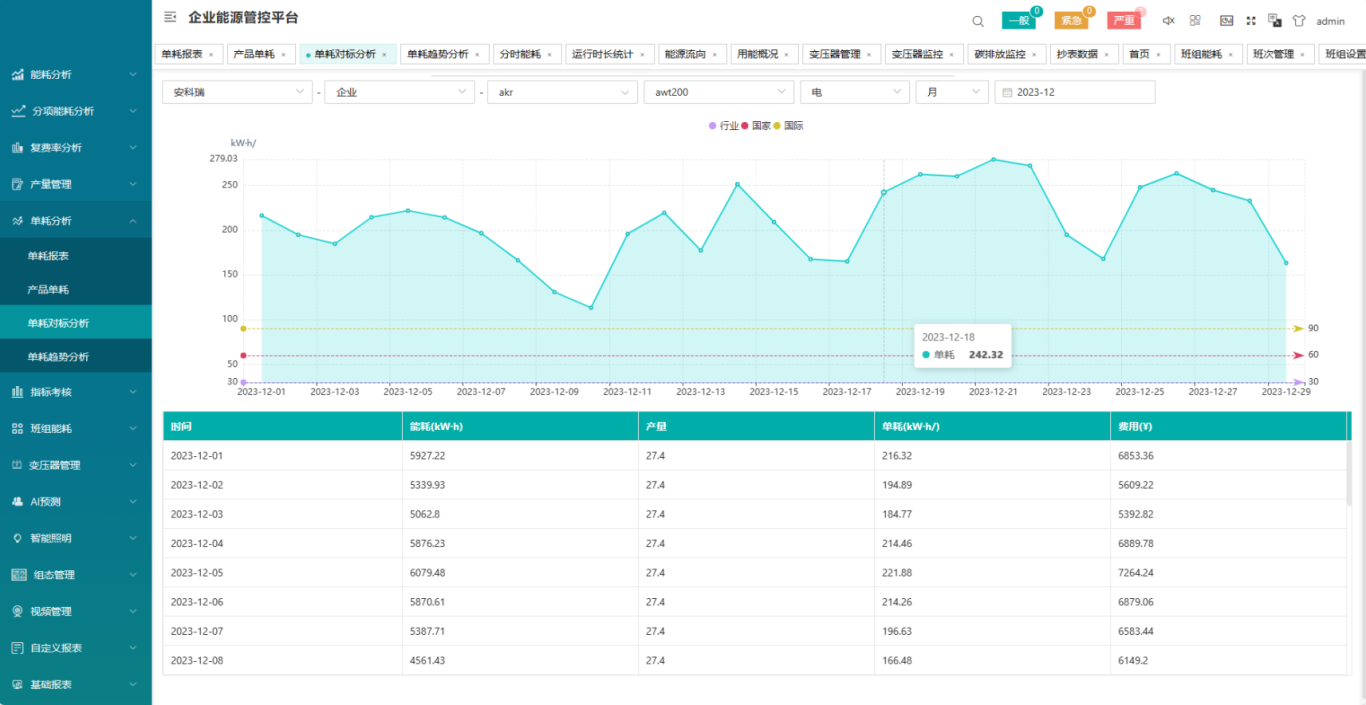This screenshot has width=1366, height=705.
Task: Open the 安科瑞 dropdown
Action: [x=237, y=92]
